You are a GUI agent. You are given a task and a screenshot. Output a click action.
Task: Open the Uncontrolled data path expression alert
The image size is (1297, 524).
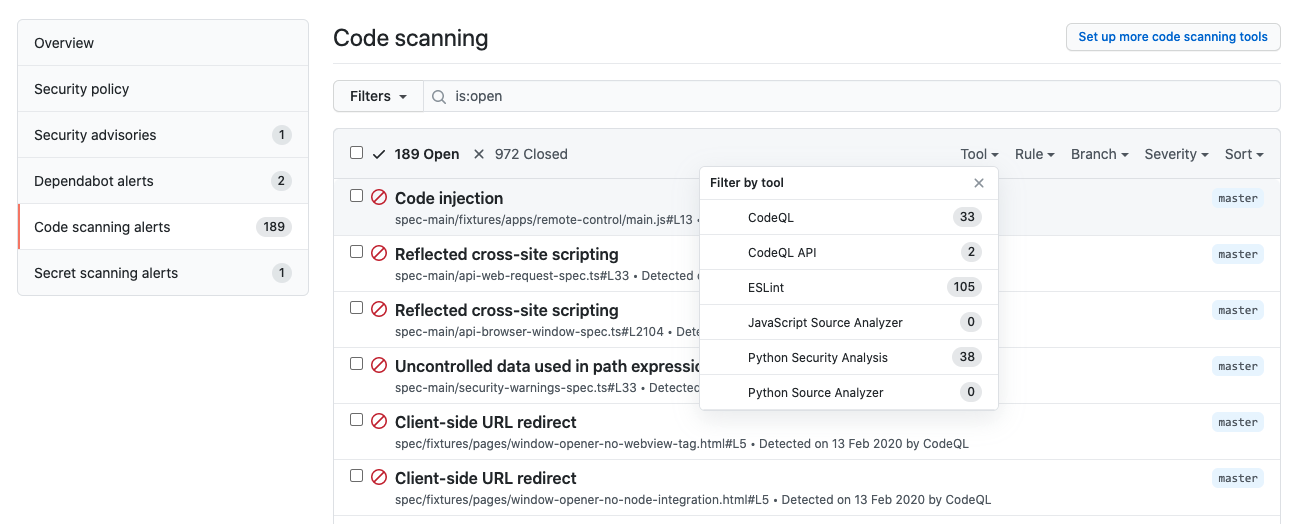(x=547, y=366)
